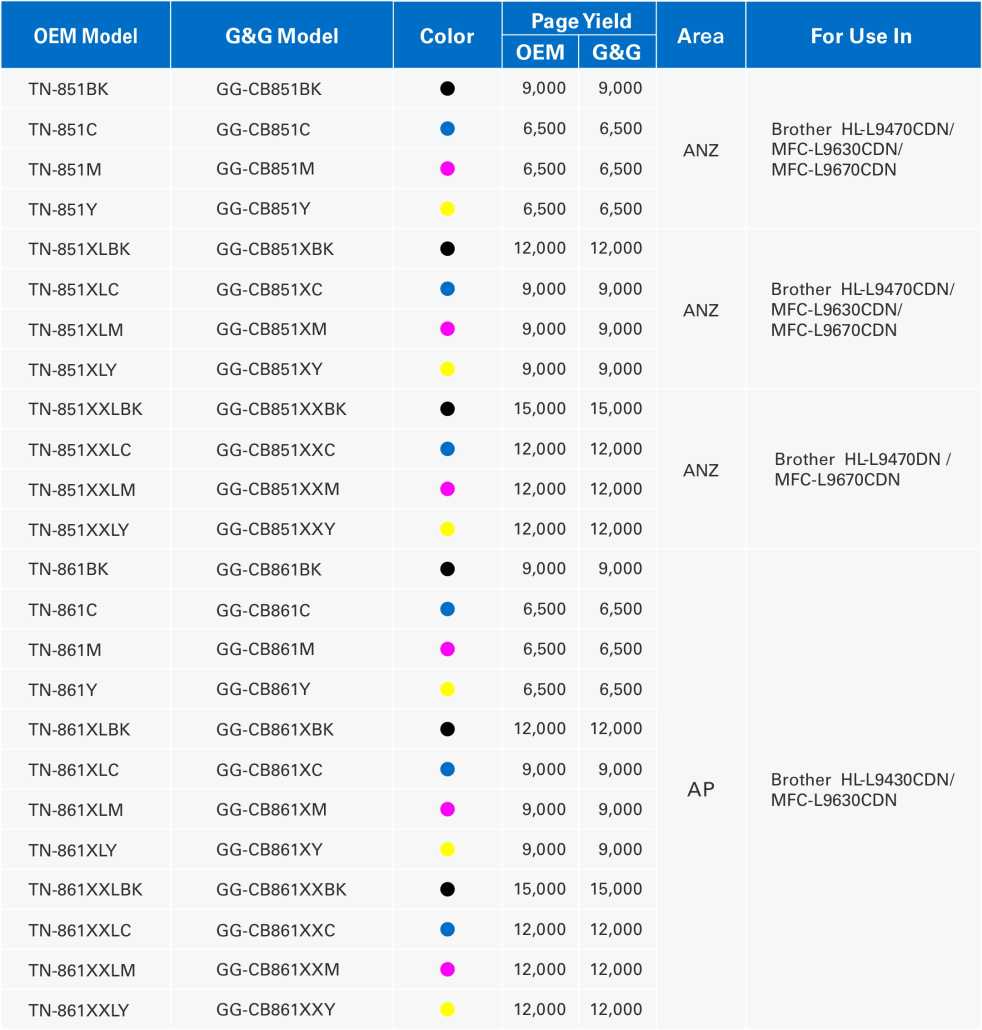Click the Area column header
The width and height of the screenshot is (982, 1030).
pyautogui.click(x=701, y=35)
